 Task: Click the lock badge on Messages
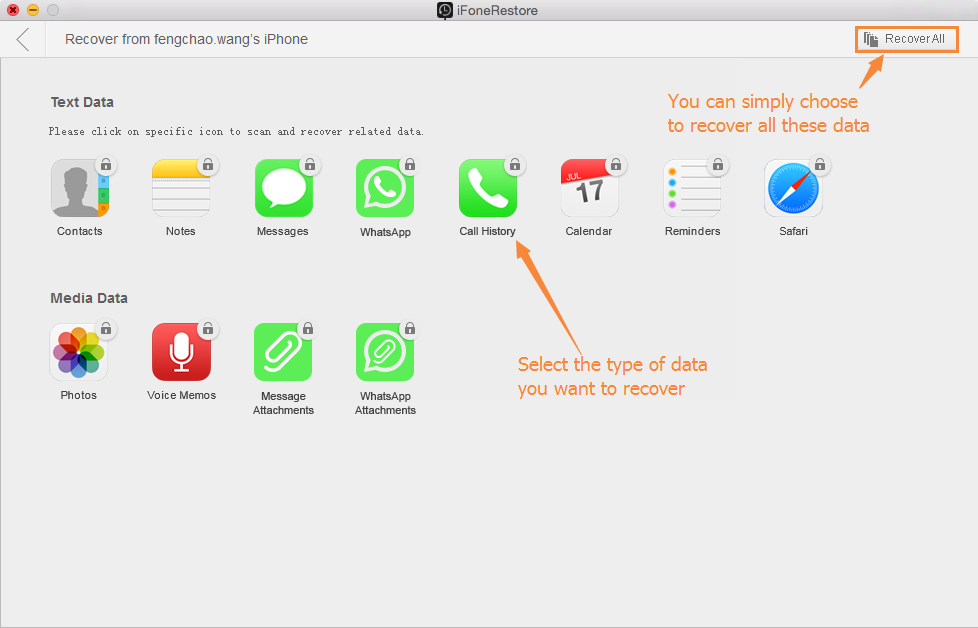coord(310,164)
